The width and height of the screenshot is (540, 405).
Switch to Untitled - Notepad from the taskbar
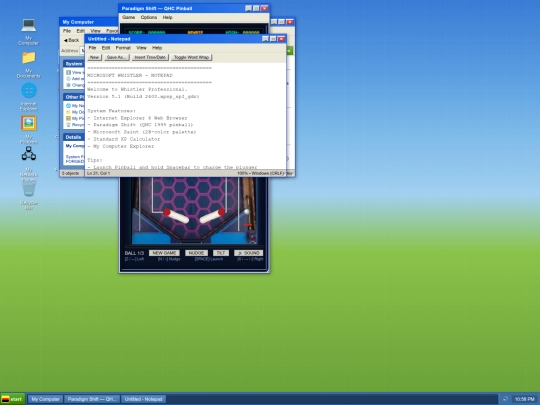pos(143,399)
